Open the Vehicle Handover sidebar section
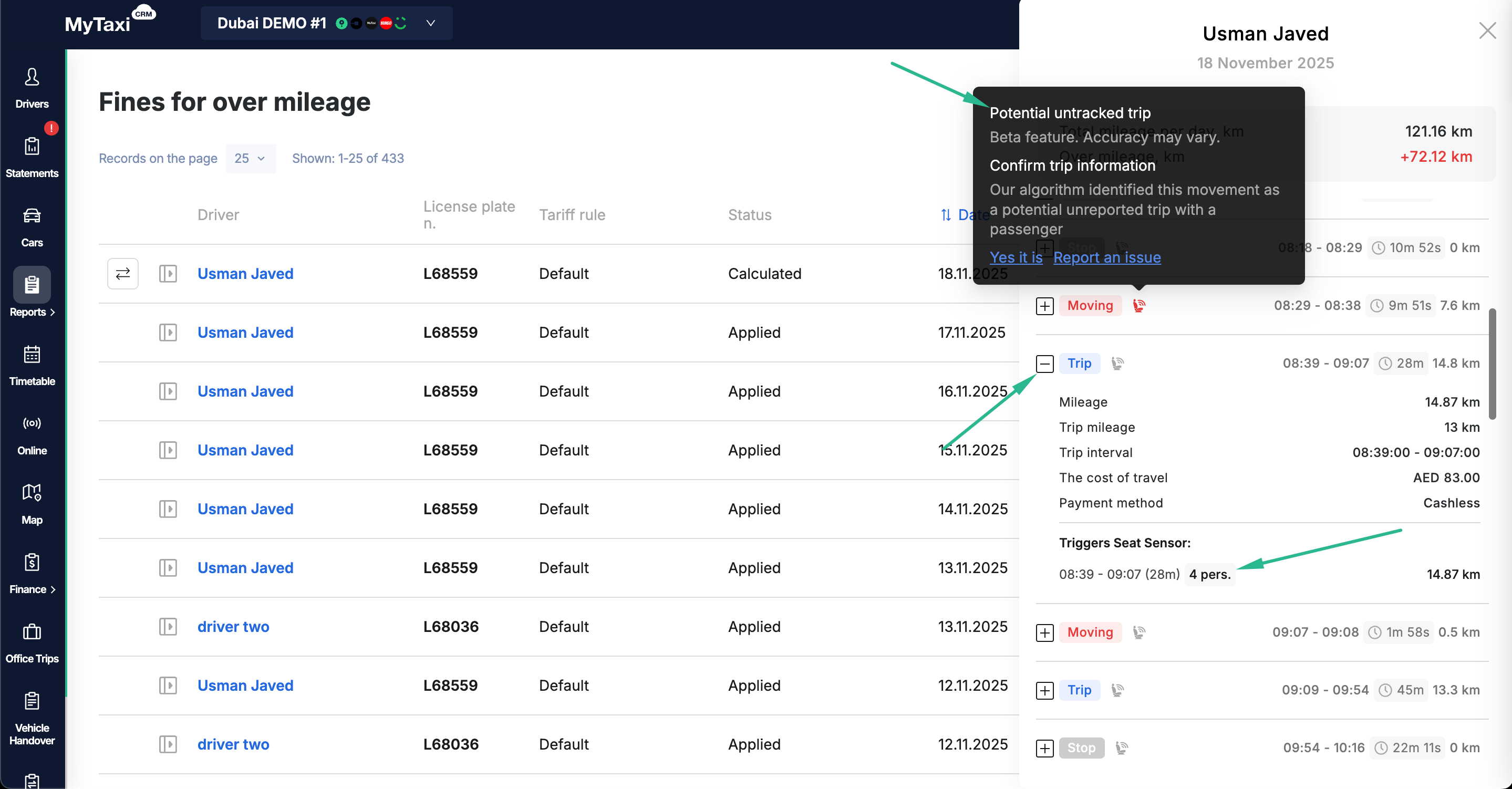This screenshot has height=789, width=1512. click(x=32, y=718)
